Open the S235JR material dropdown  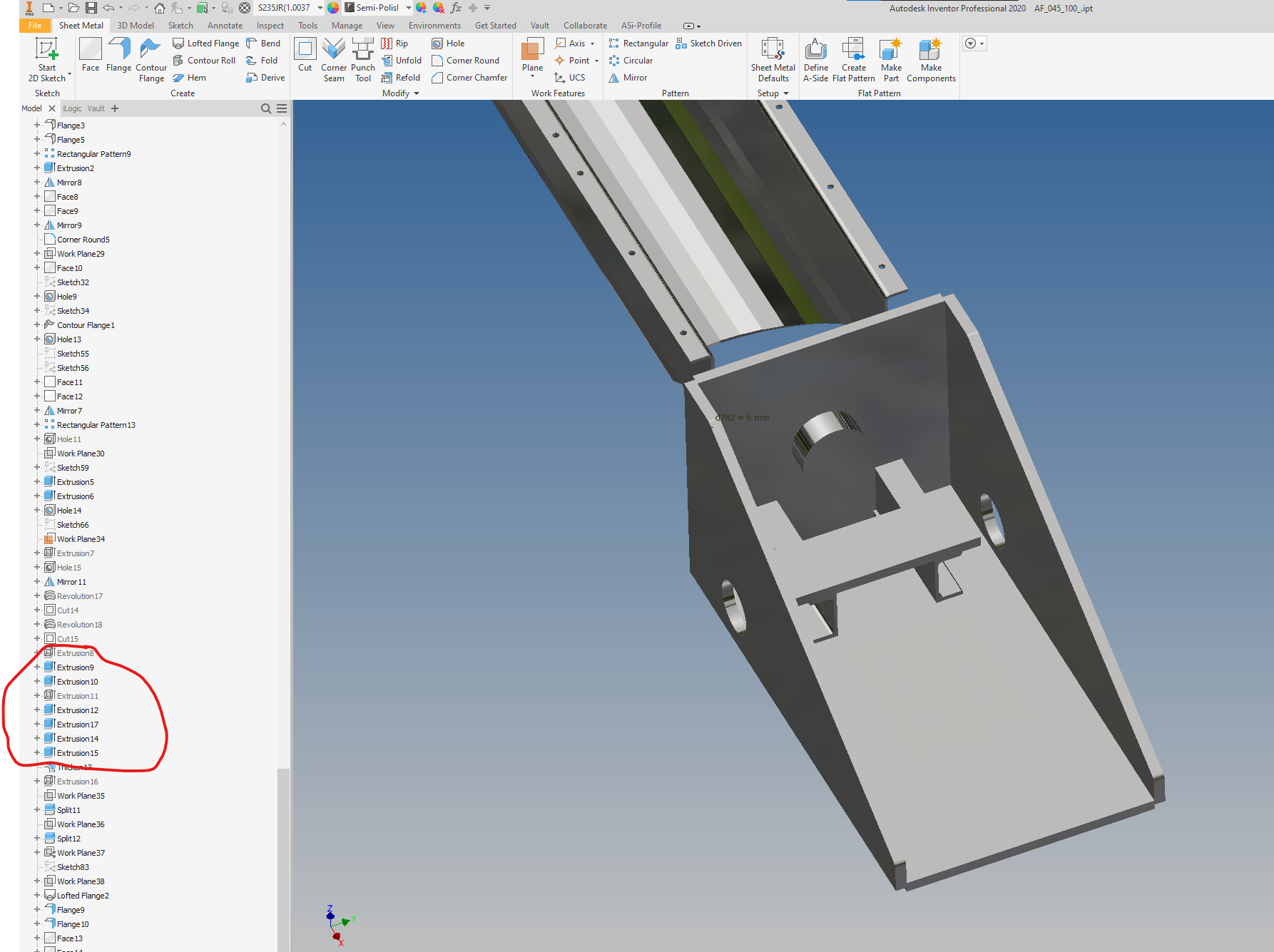point(319,8)
